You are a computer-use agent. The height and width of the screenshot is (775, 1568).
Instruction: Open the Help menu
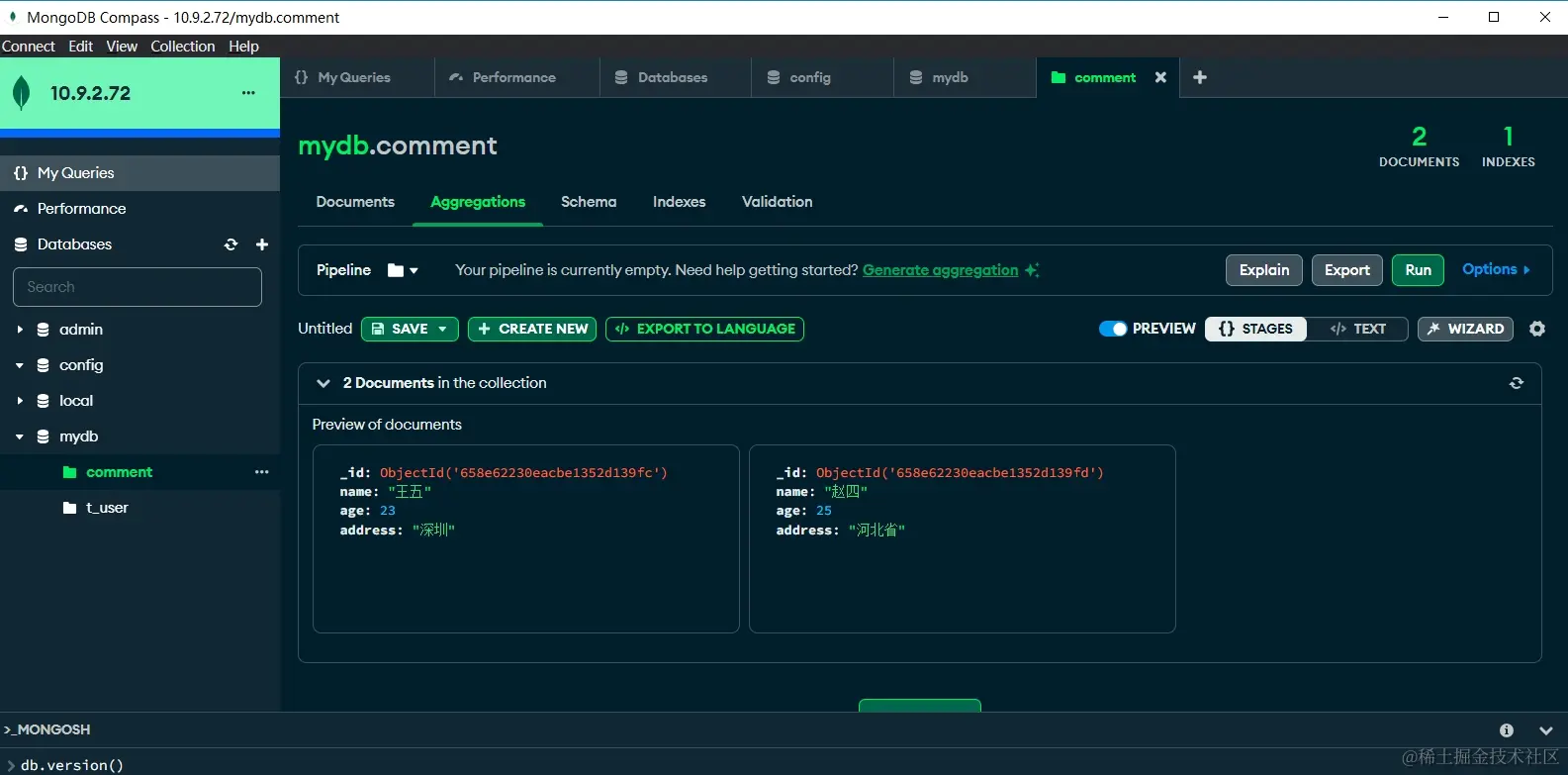(243, 47)
